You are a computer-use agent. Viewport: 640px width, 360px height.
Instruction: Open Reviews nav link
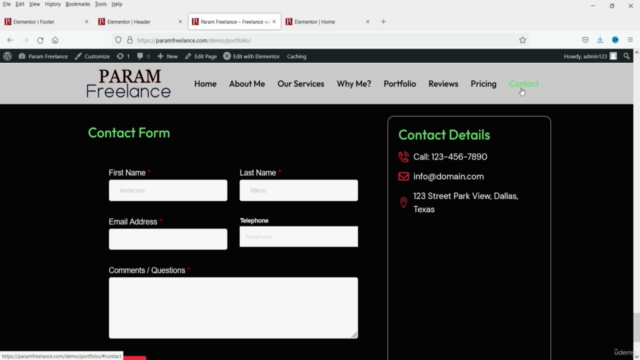[443, 84]
